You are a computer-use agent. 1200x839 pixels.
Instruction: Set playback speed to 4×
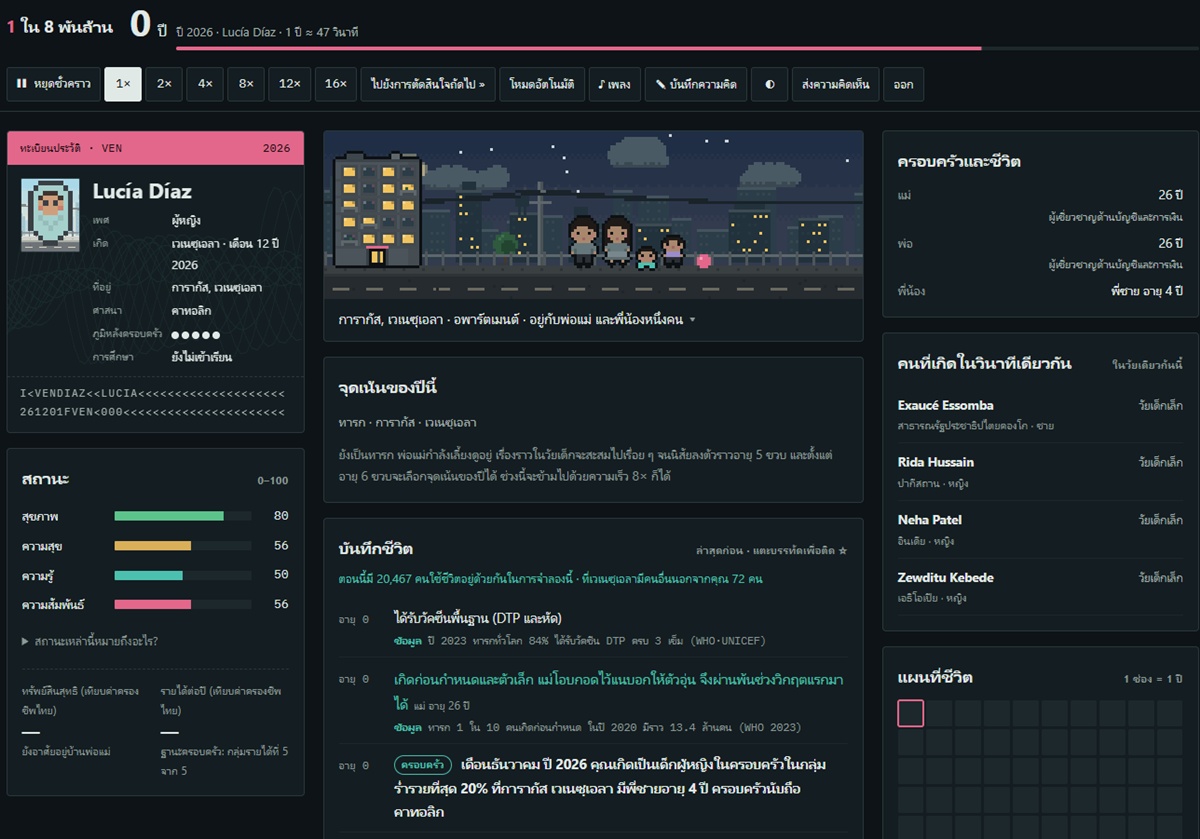tap(205, 85)
